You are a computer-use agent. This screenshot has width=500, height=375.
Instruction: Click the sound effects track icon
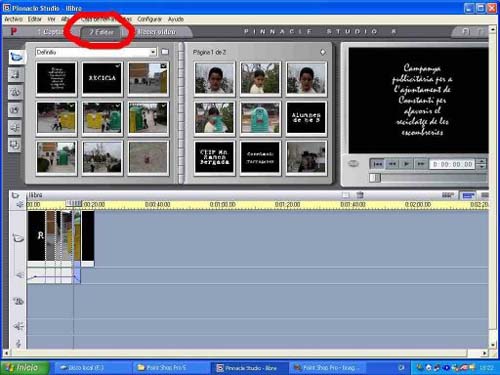click(x=18, y=326)
